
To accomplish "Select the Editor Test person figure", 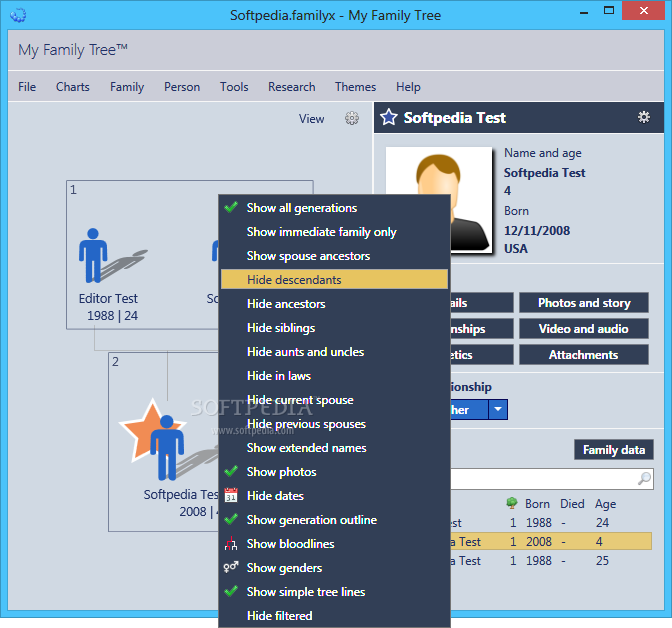I will pos(93,255).
